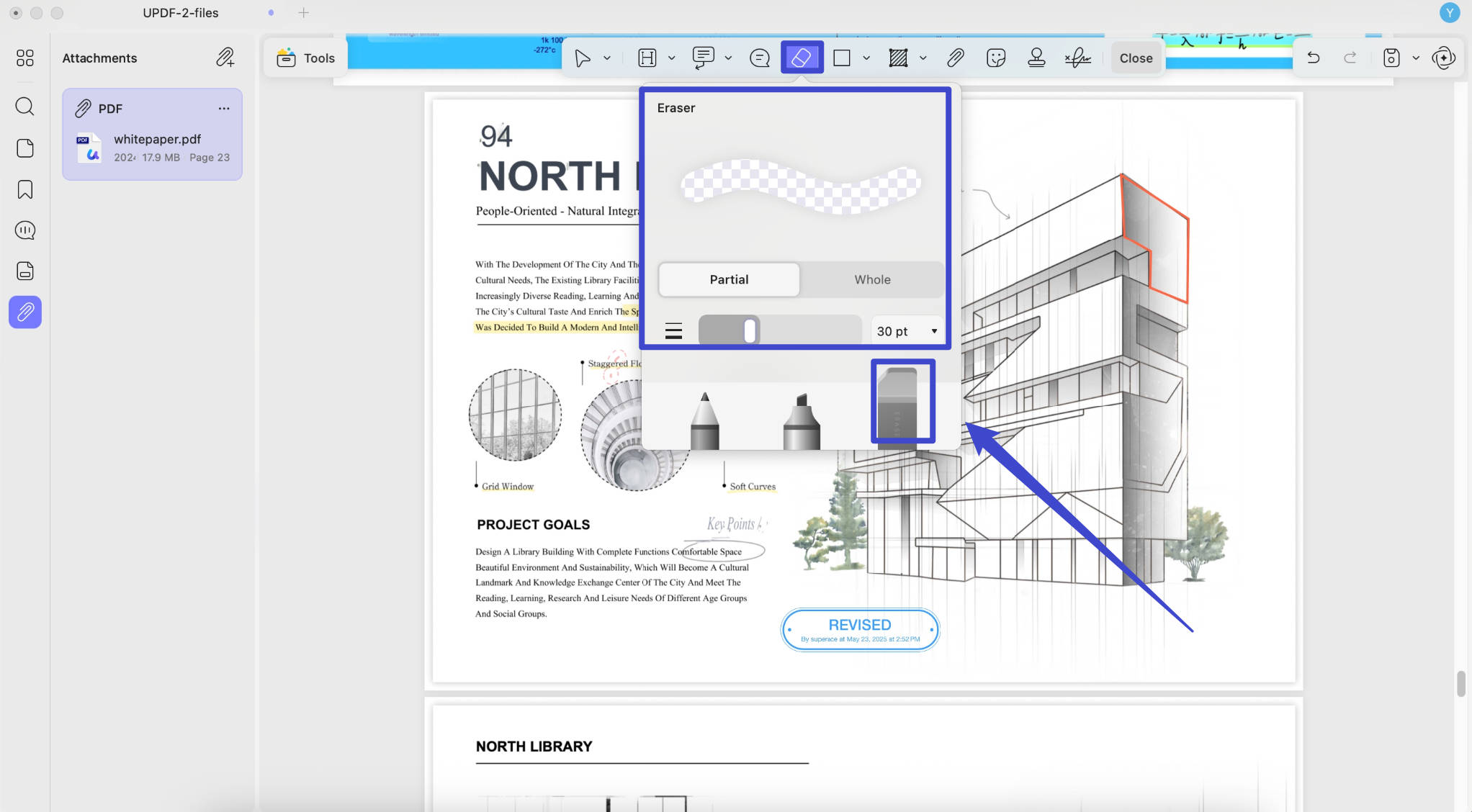Adjust the eraser thickness slider handle
The width and height of the screenshot is (1472, 812).
750,331
